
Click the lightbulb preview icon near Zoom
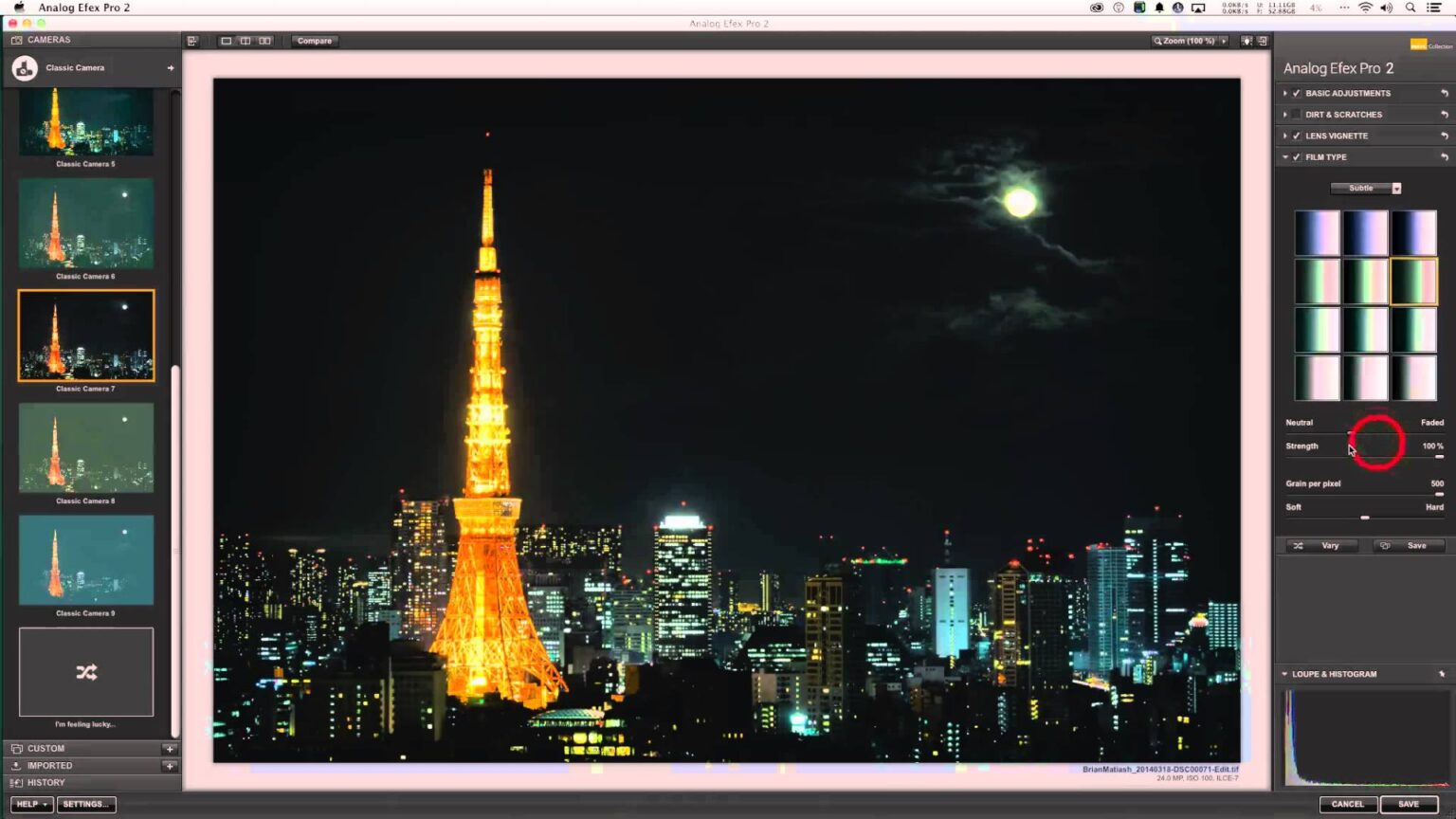(x=1247, y=42)
